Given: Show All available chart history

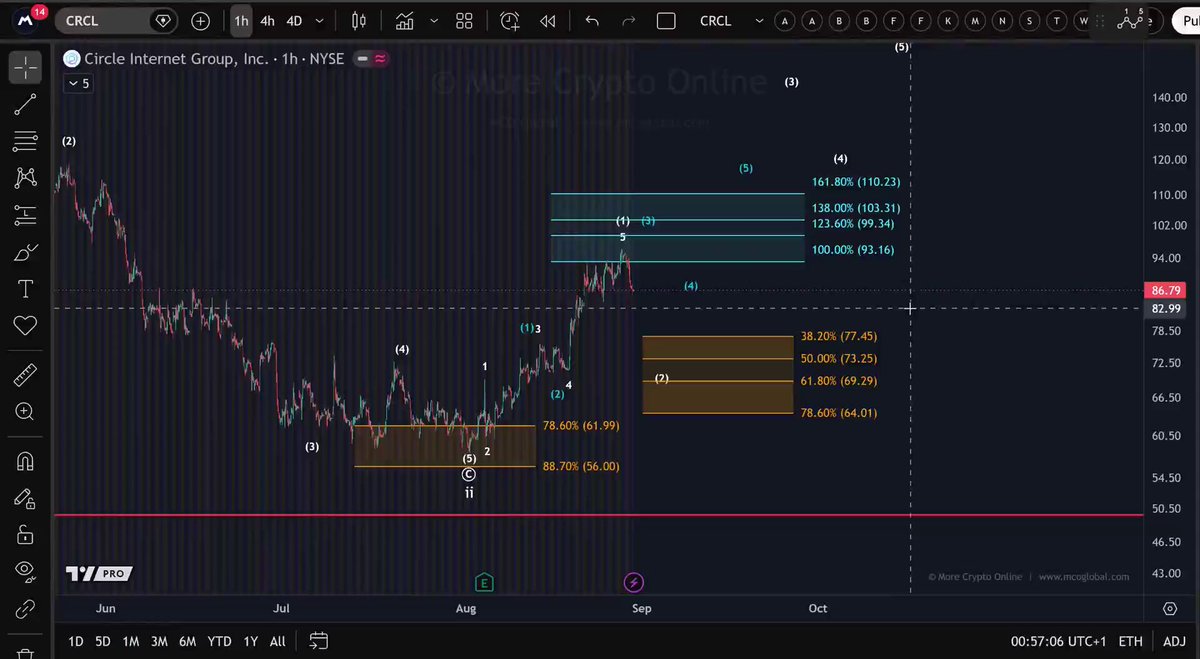Looking at the screenshot, I should 277,641.
